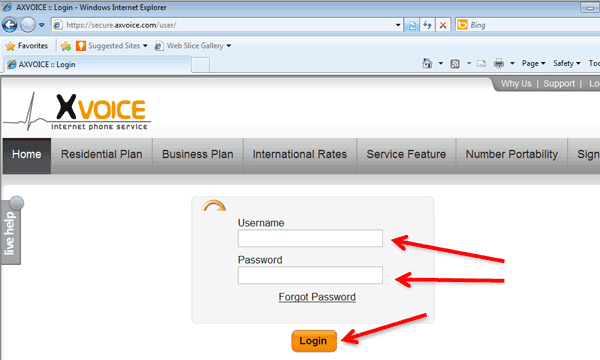600x360 pixels.
Task: Open Service Feature navigation item
Action: click(406, 155)
